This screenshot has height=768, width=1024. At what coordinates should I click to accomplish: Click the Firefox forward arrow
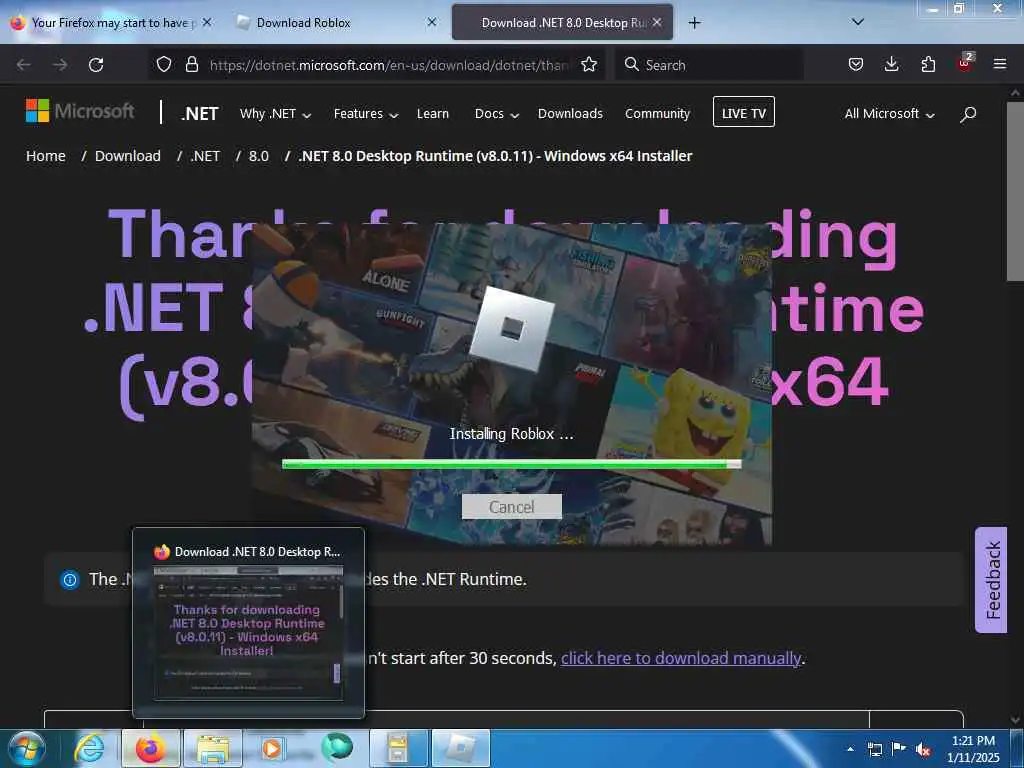coord(59,65)
